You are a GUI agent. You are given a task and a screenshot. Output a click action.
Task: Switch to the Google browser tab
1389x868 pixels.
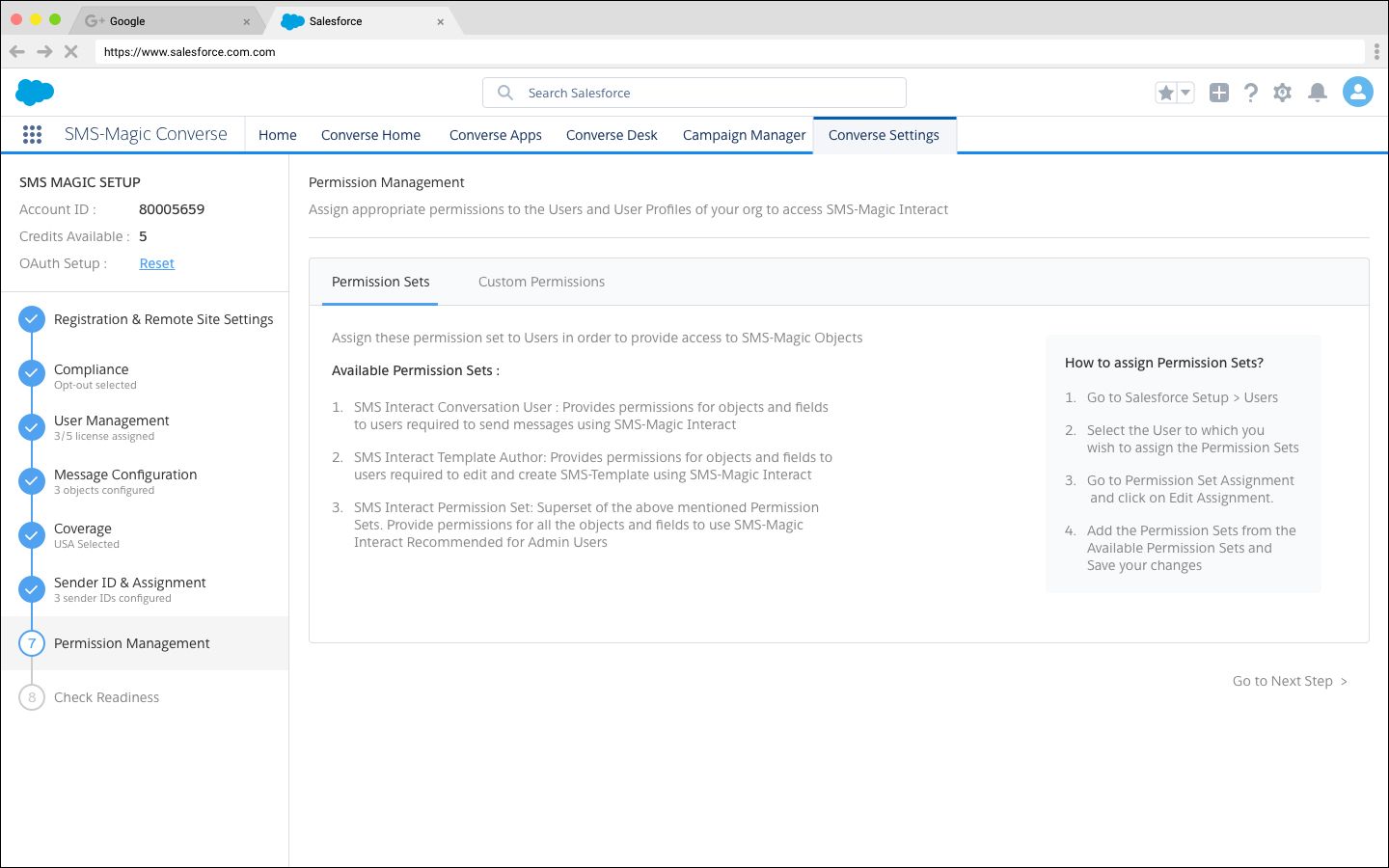click(166, 20)
